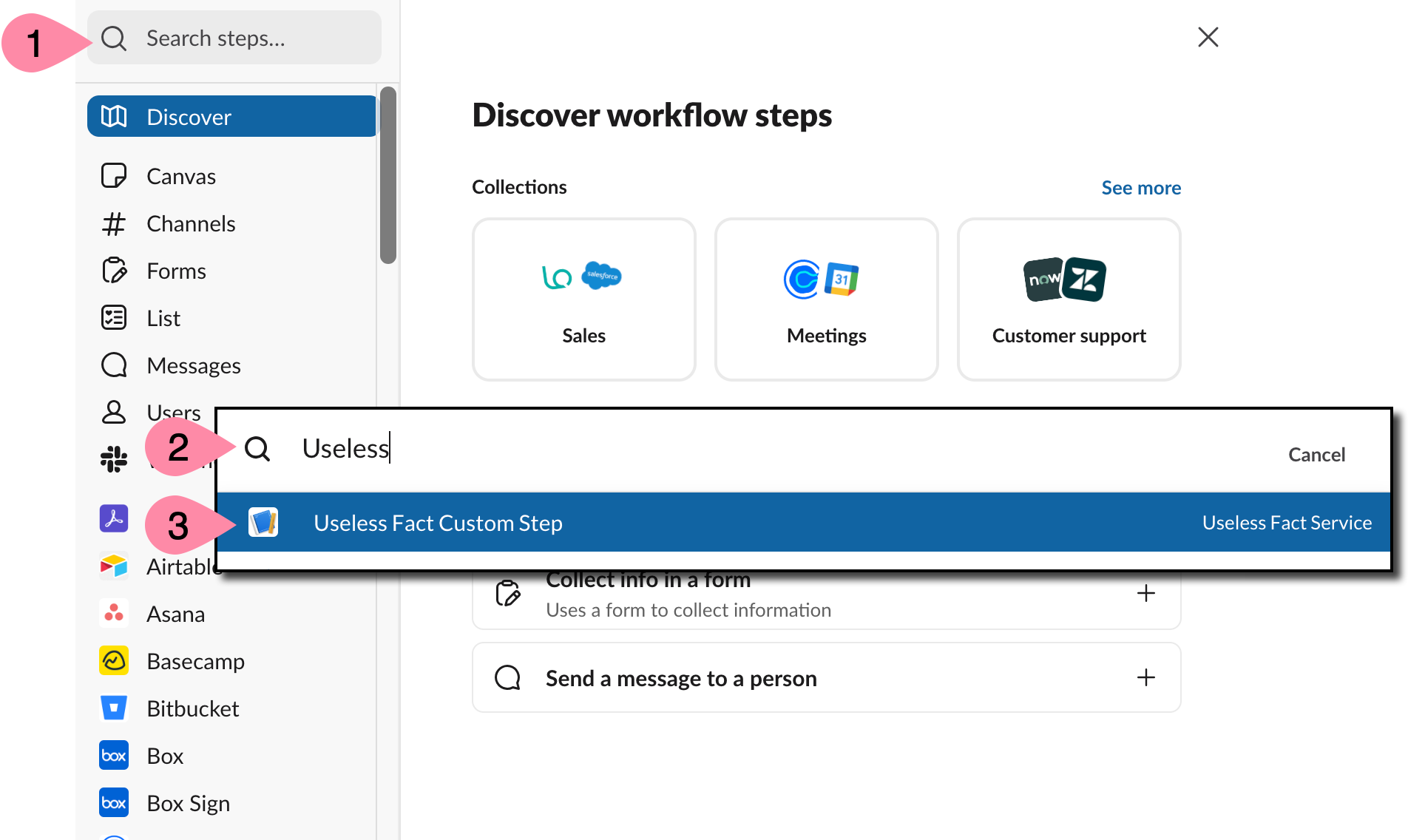Add the Send a message to a person step

[x=1145, y=677]
